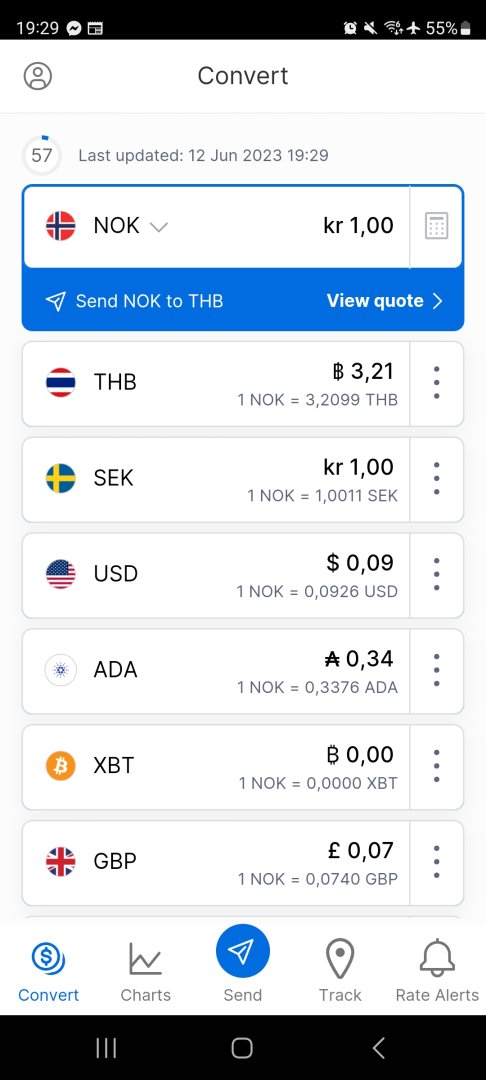Image resolution: width=486 pixels, height=1080 pixels.
Task: Open the Rate Alerts bell icon
Action: [437, 958]
